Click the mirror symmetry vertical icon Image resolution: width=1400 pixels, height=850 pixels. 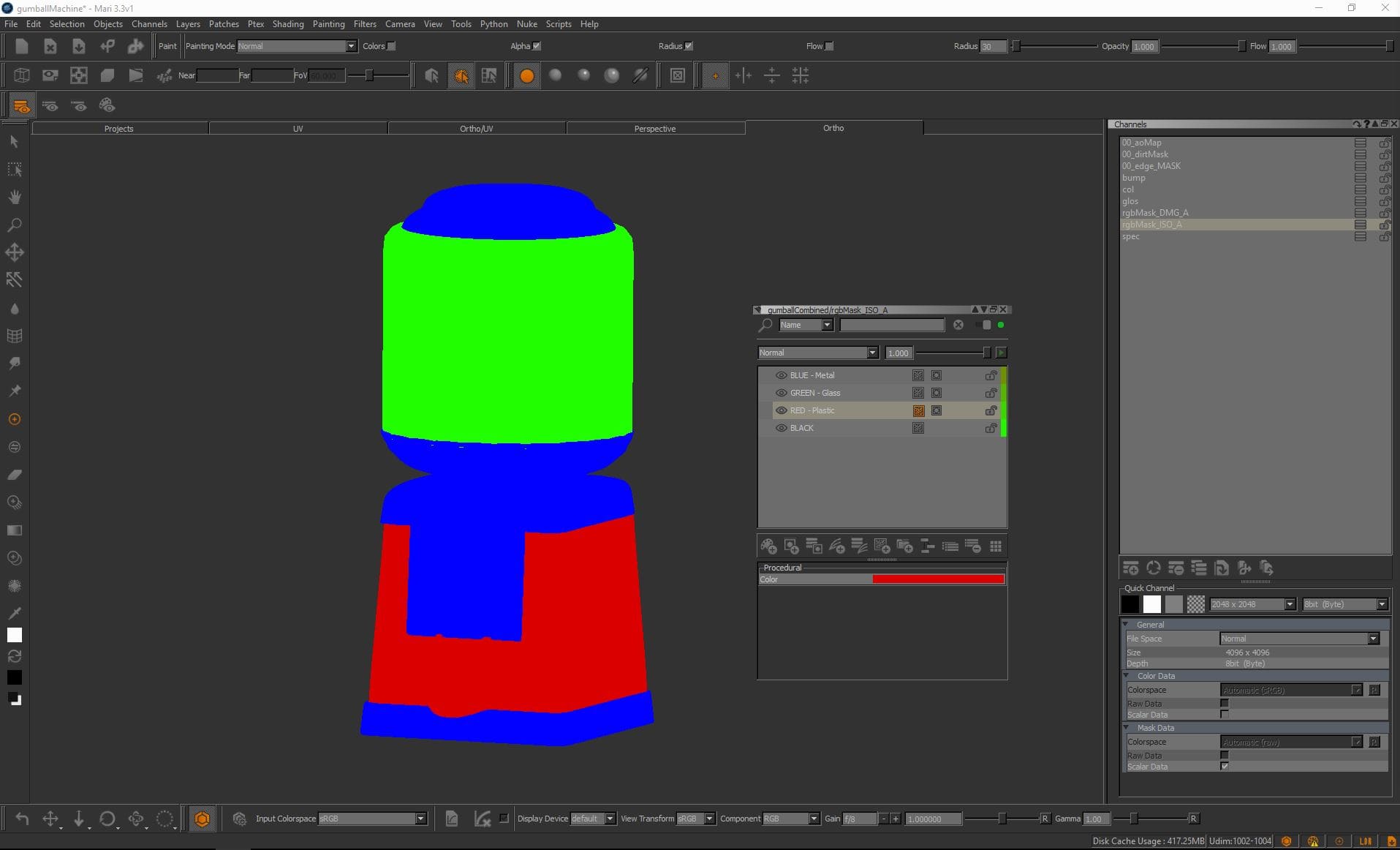743,75
